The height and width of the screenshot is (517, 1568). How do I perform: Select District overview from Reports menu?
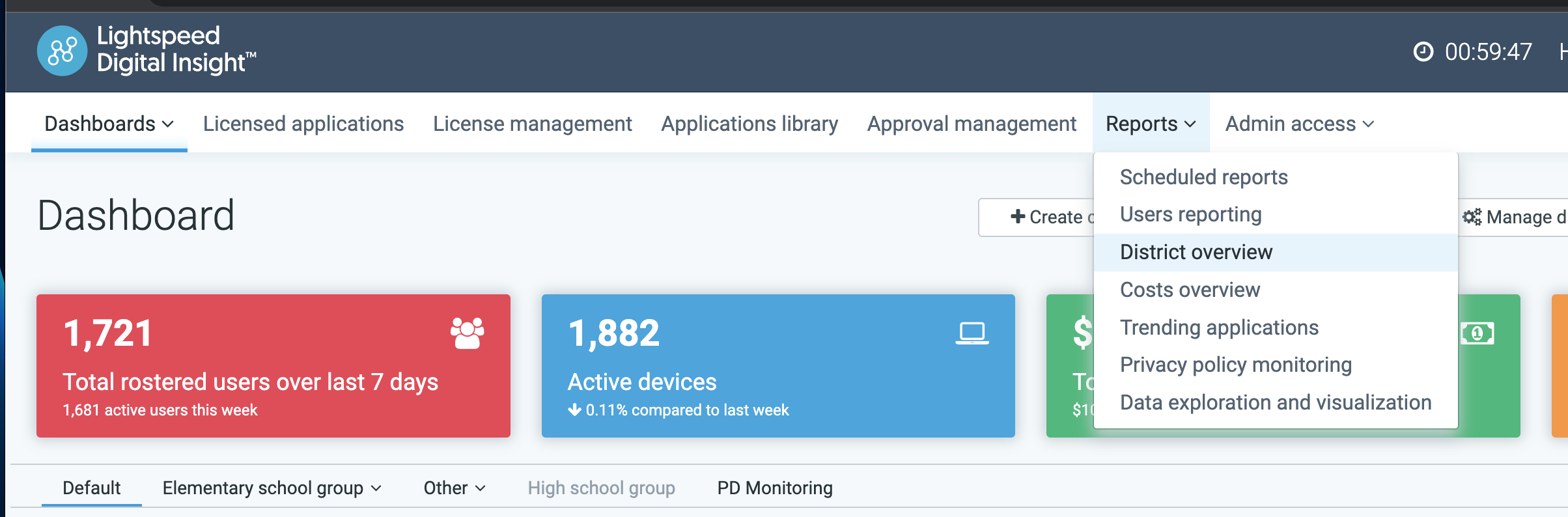[1196, 252]
